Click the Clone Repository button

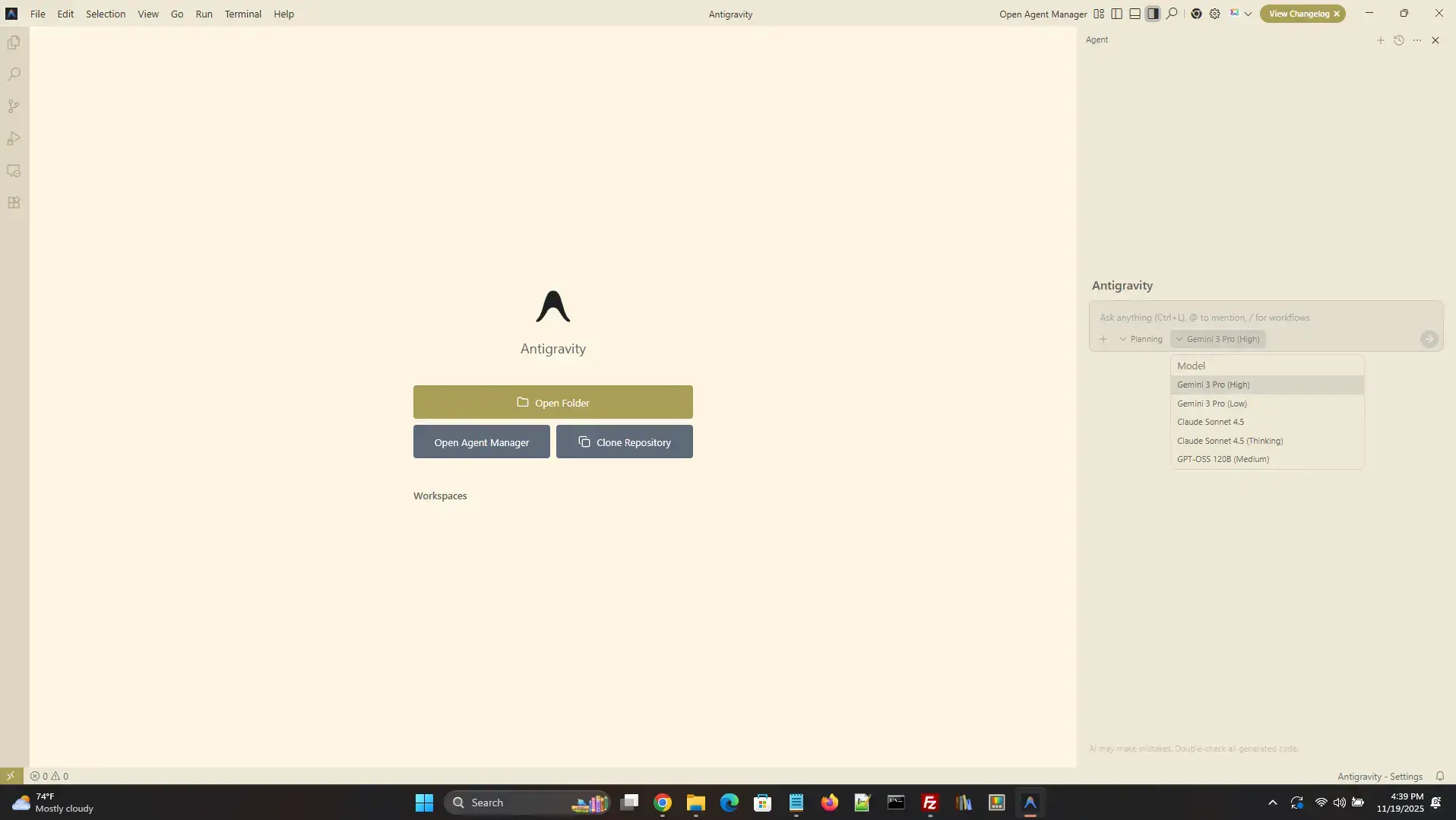click(x=624, y=442)
